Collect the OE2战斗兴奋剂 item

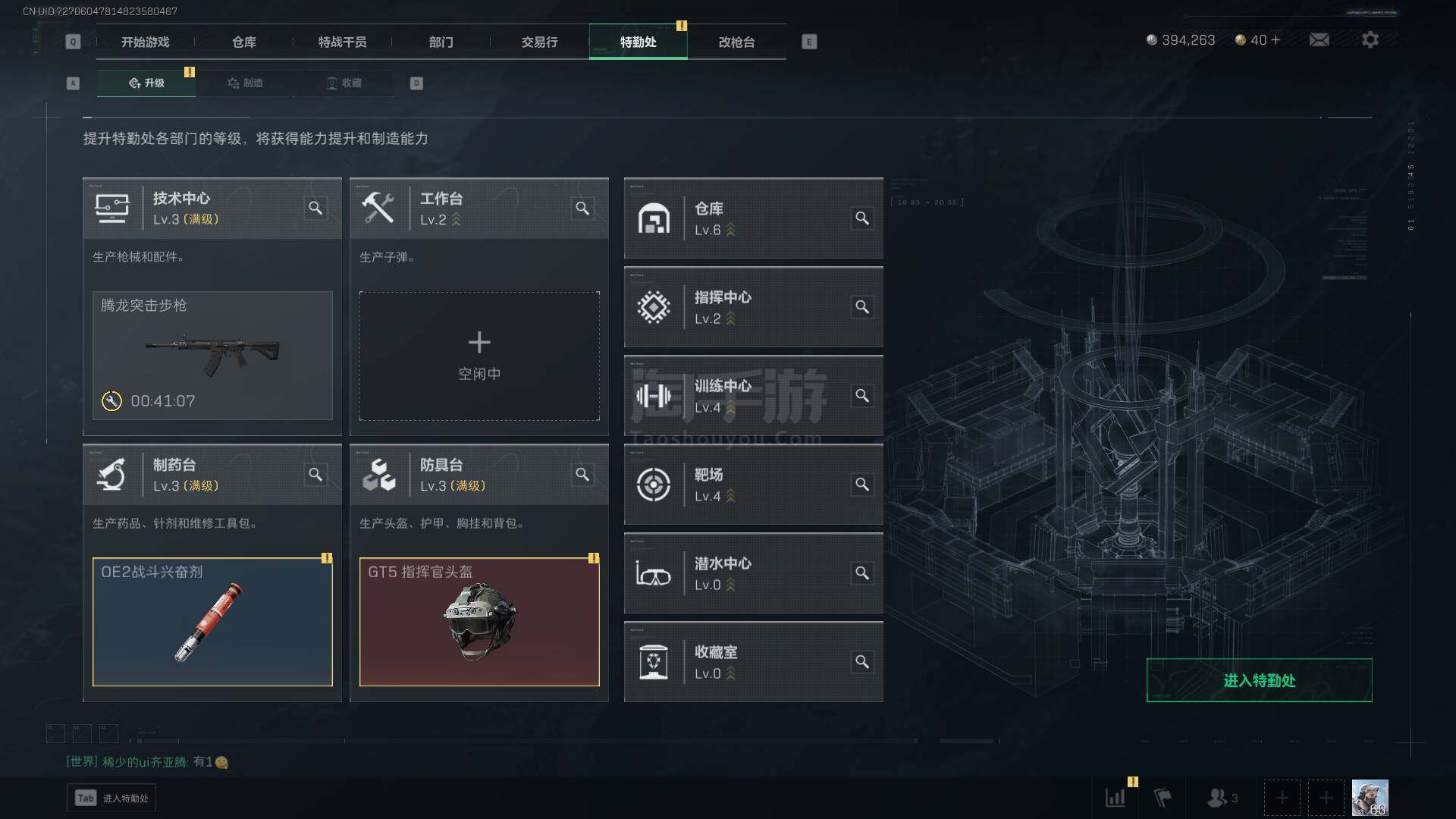point(212,622)
